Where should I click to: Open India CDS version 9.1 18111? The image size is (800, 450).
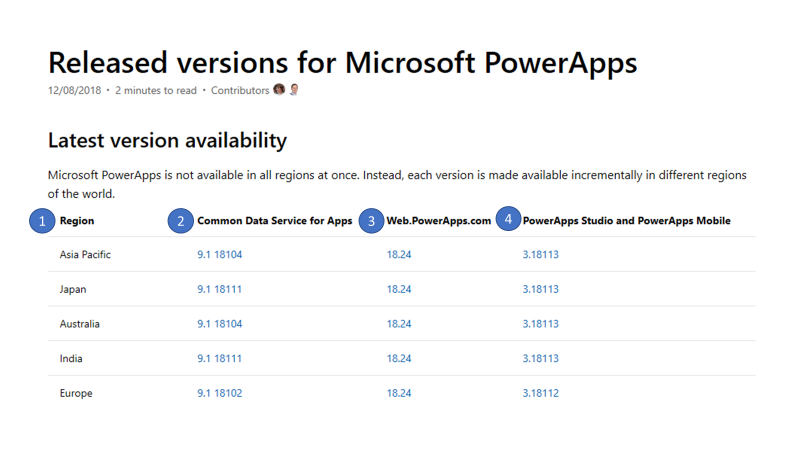pyautogui.click(x=219, y=358)
